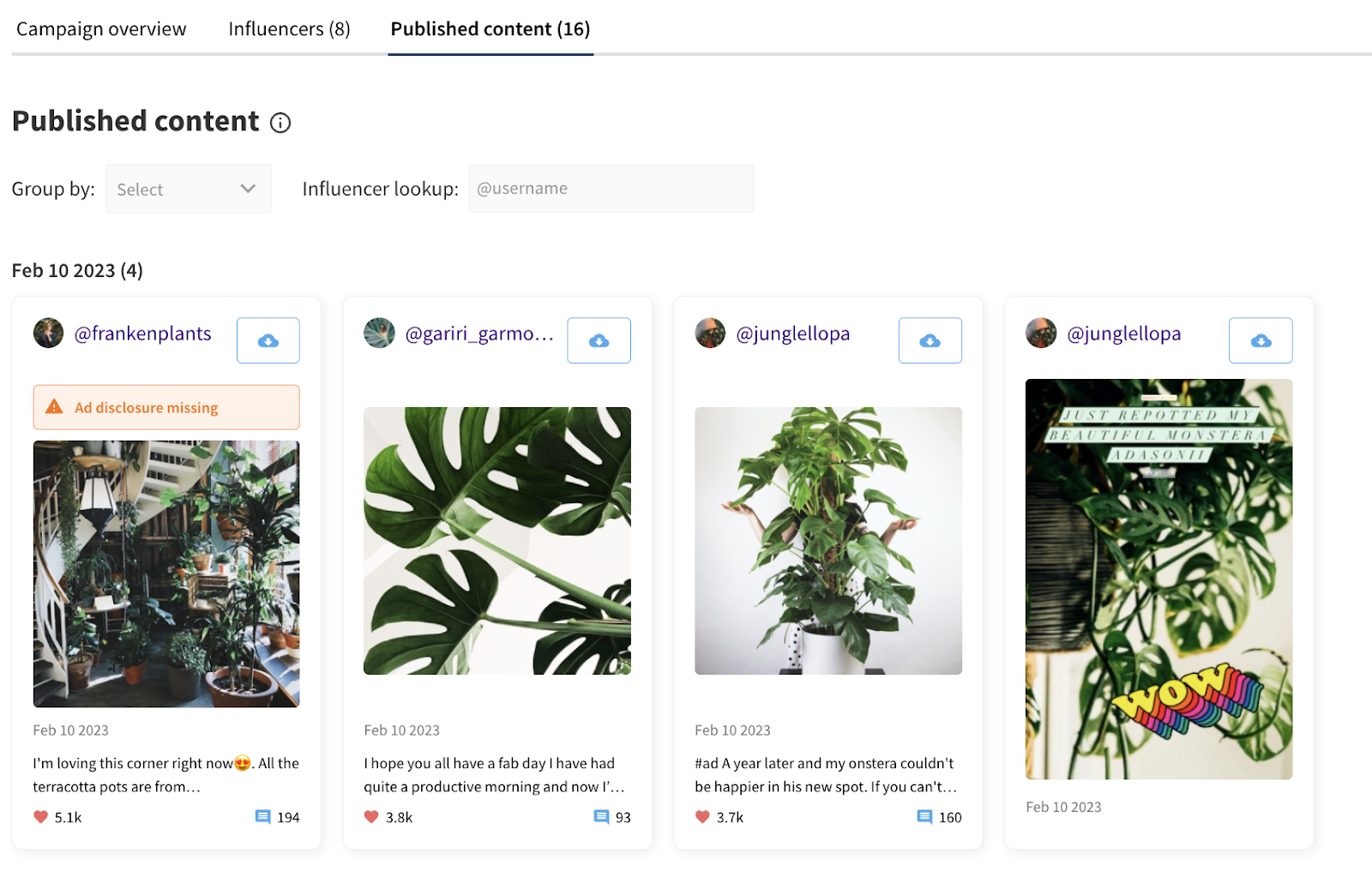Switch to the Campaign overview tab
Viewport: 1372px width, 871px height.
click(x=101, y=29)
